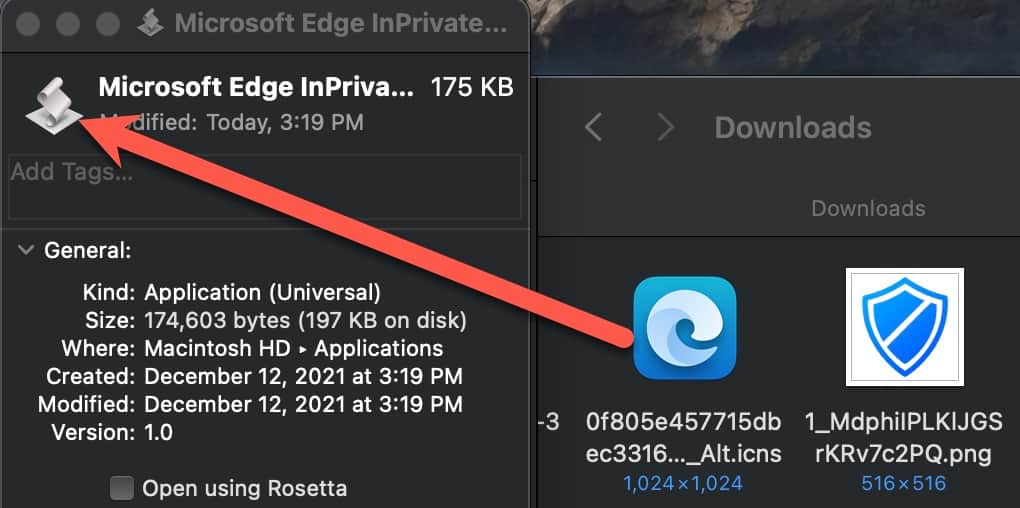Click the Microsoft Edge InPrivate name header
Image resolution: width=1020 pixels, height=508 pixels.
coord(256,87)
